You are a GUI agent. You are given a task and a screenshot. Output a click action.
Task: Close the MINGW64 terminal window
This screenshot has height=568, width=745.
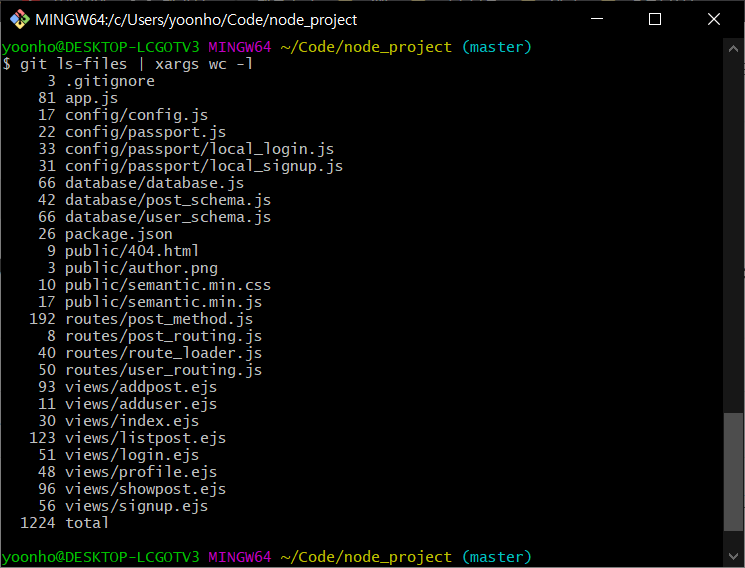pos(714,19)
